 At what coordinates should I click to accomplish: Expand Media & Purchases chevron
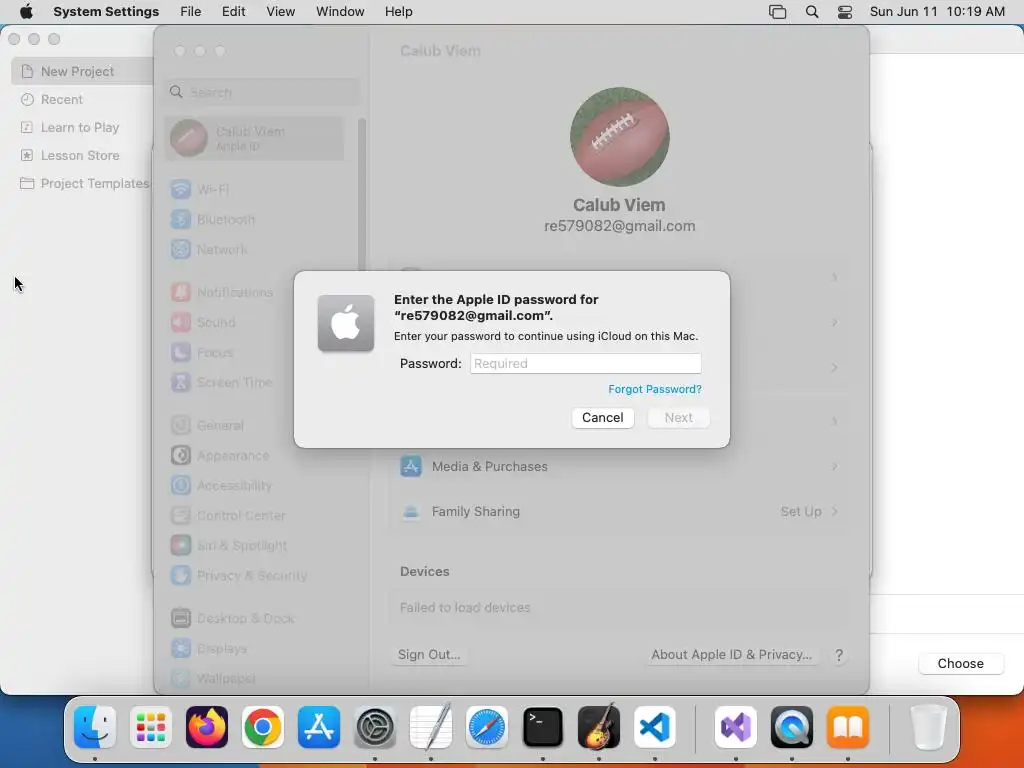pos(835,466)
